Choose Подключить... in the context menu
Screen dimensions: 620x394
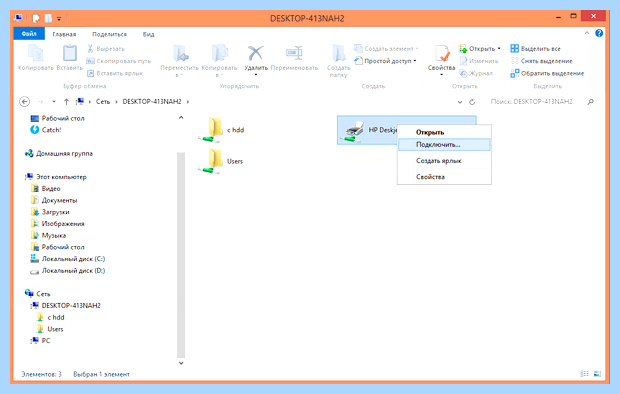(x=444, y=145)
